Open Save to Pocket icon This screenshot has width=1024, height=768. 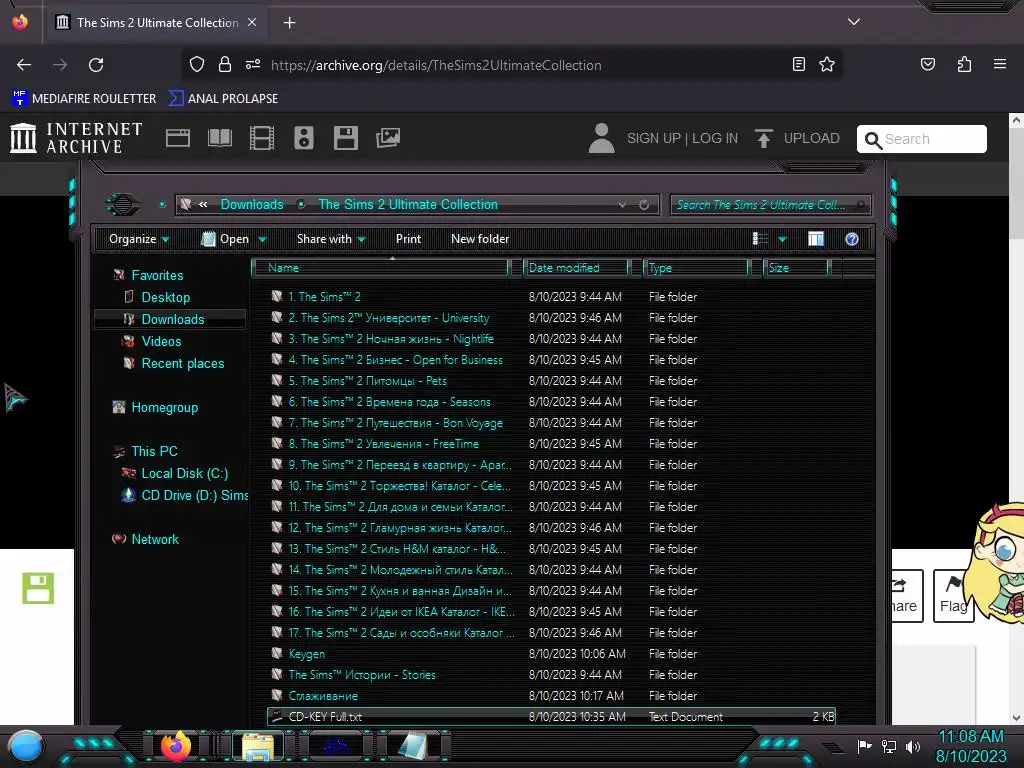[928, 65]
